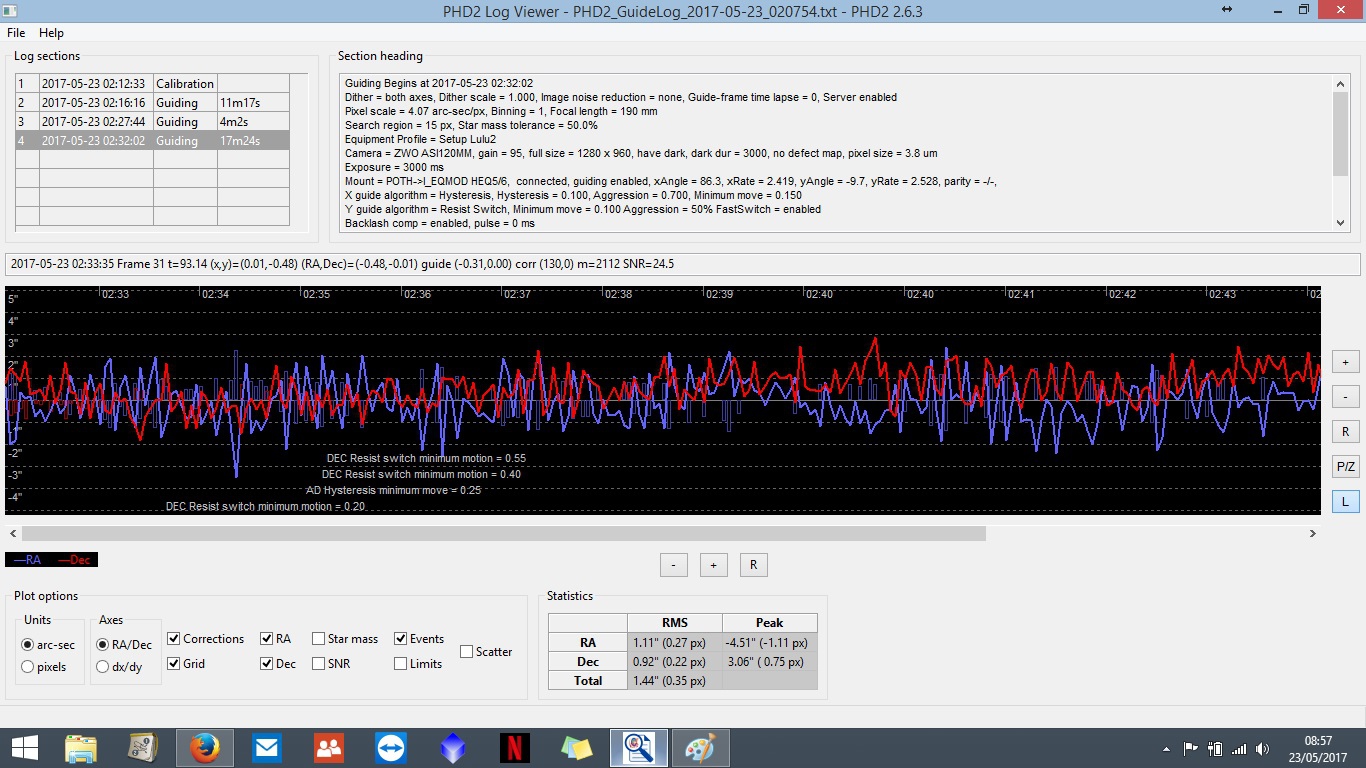
Task: Open the Windows Start menu
Action: pyautogui.click(x=25, y=748)
